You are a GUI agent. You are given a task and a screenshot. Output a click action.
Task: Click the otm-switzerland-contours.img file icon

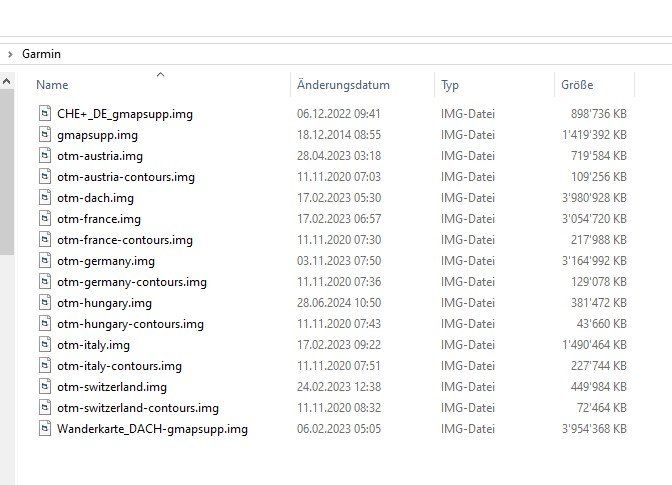pyautogui.click(x=45, y=407)
